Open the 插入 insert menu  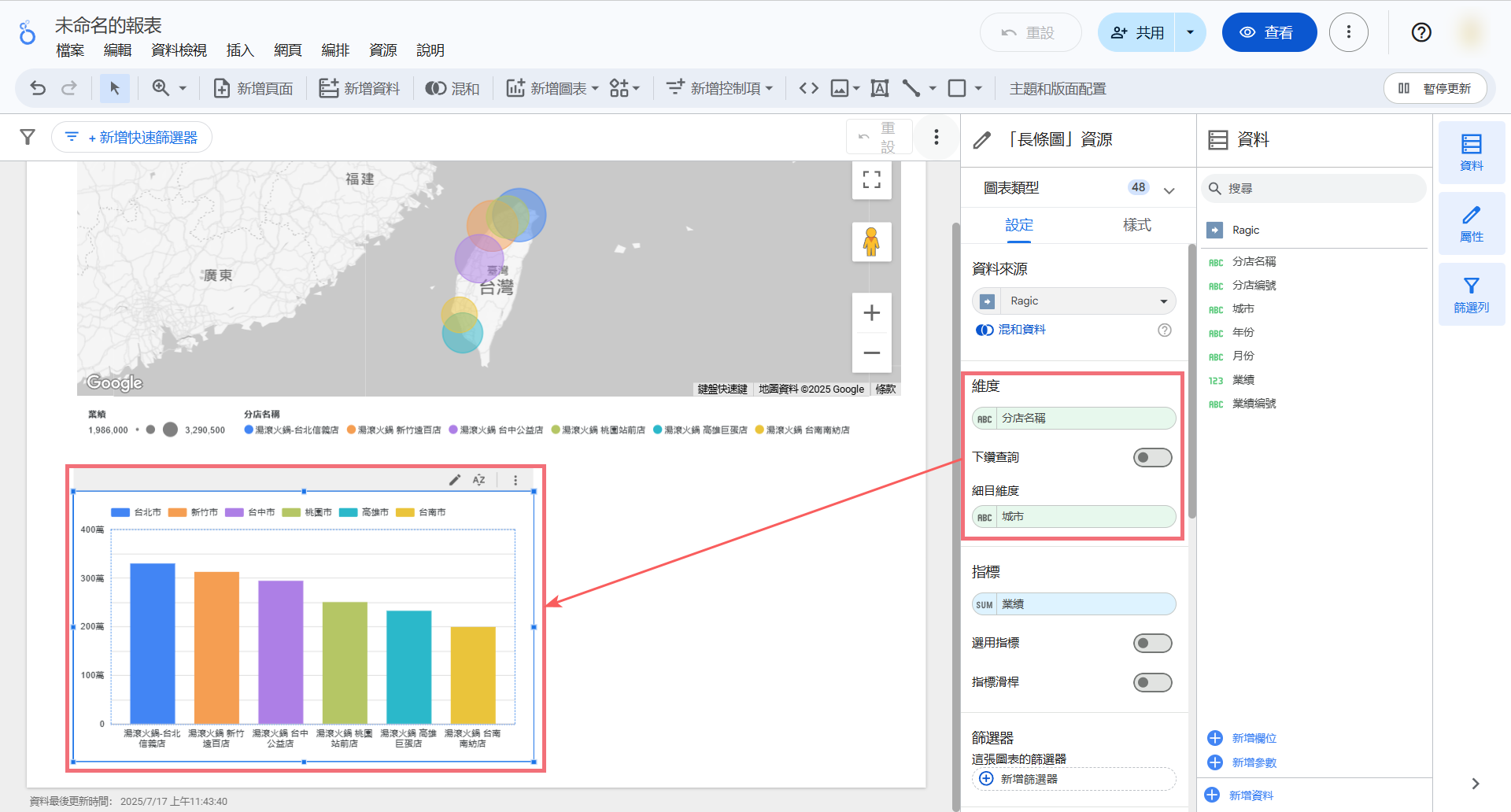coord(240,50)
